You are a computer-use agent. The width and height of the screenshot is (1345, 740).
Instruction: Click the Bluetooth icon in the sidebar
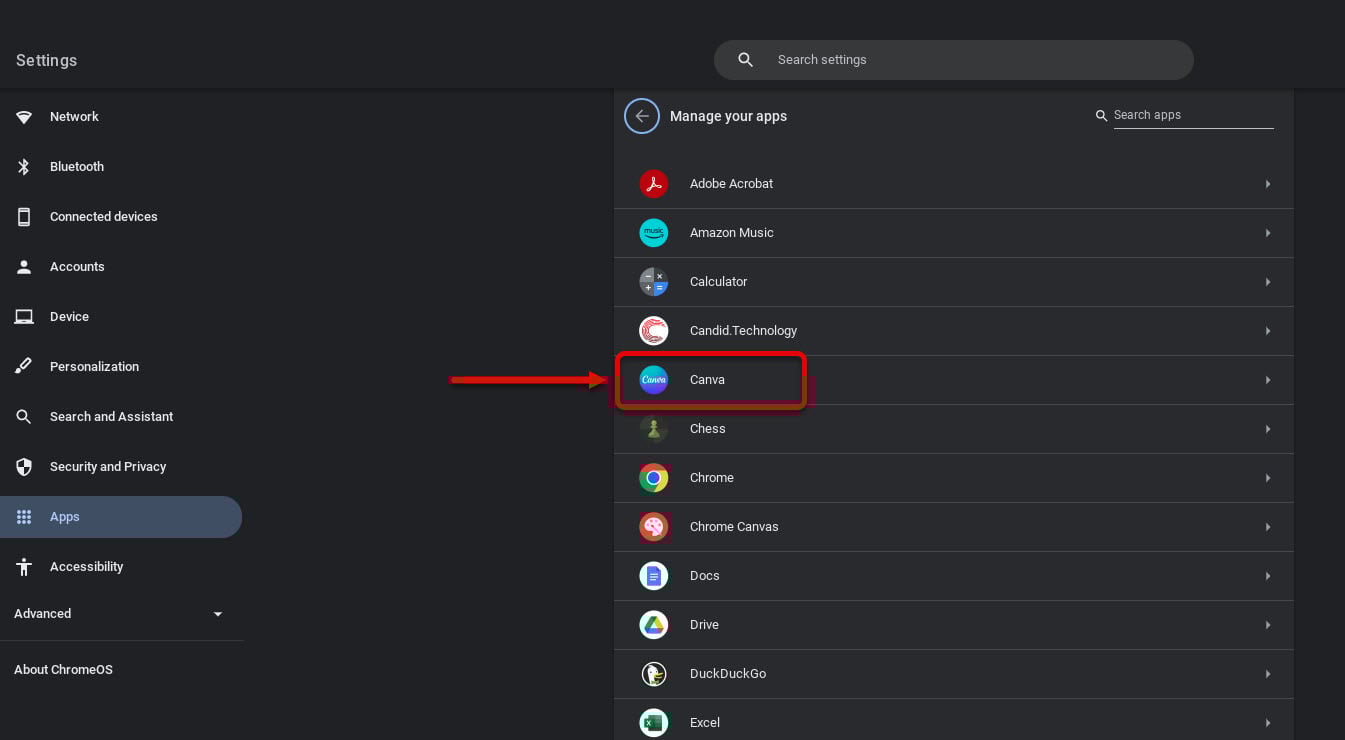pyautogui.click(x=24, y=166)
